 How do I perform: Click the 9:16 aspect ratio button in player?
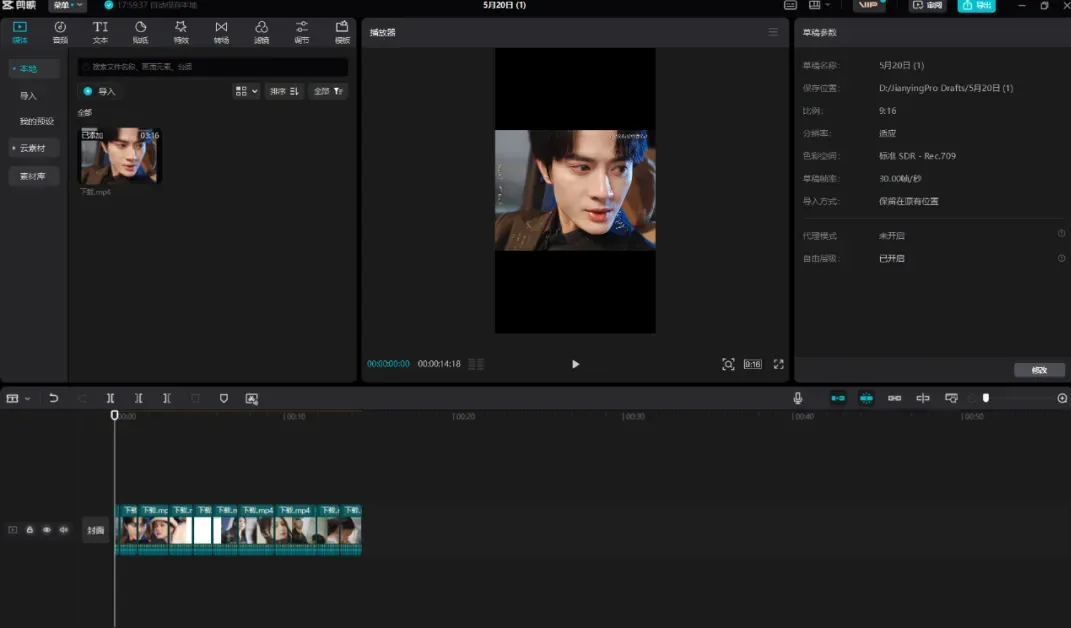point(752,364)
